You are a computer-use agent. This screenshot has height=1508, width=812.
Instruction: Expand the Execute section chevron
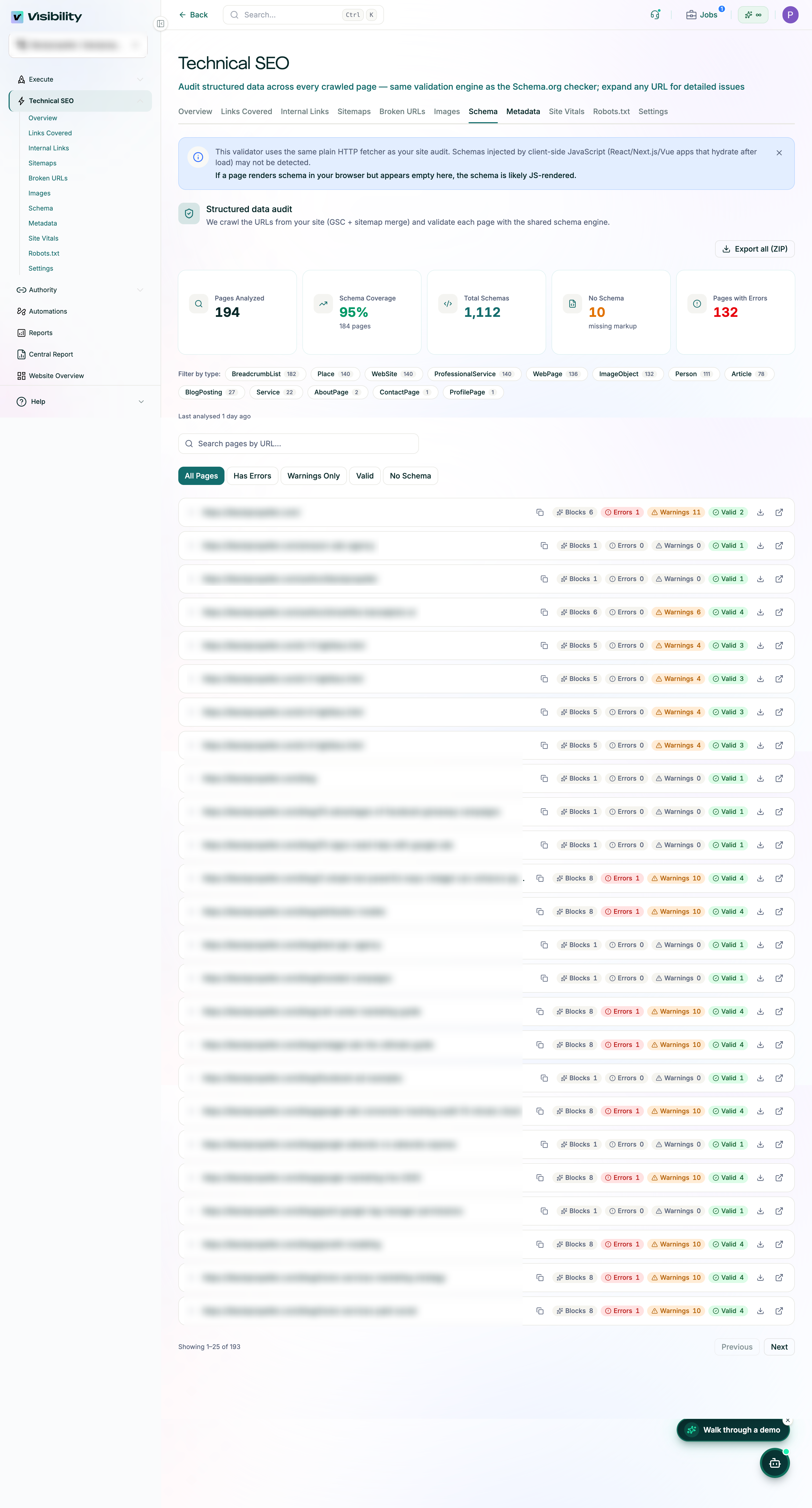pos(140,79)
